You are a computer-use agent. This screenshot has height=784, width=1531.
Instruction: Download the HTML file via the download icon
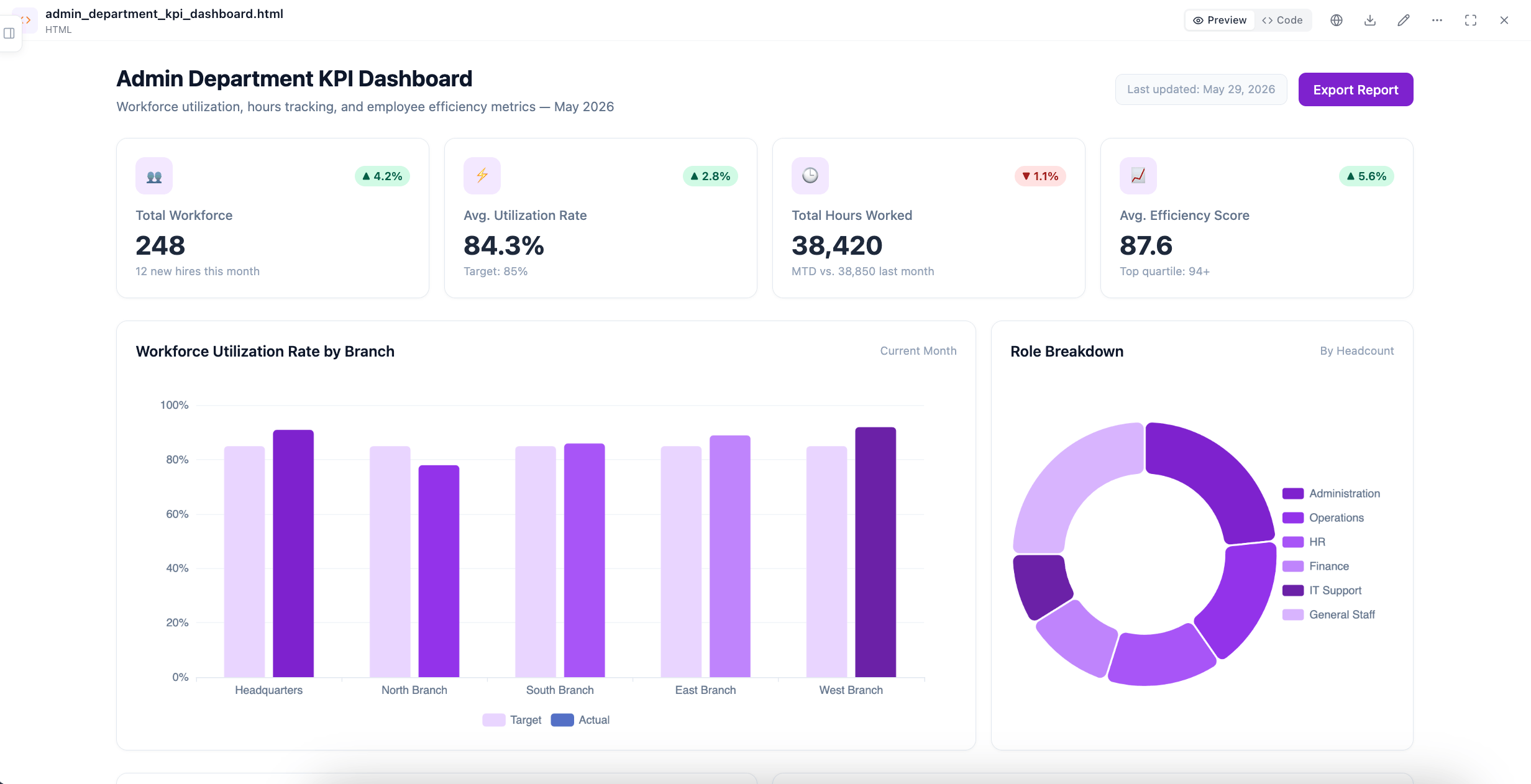pos(1370,20)
